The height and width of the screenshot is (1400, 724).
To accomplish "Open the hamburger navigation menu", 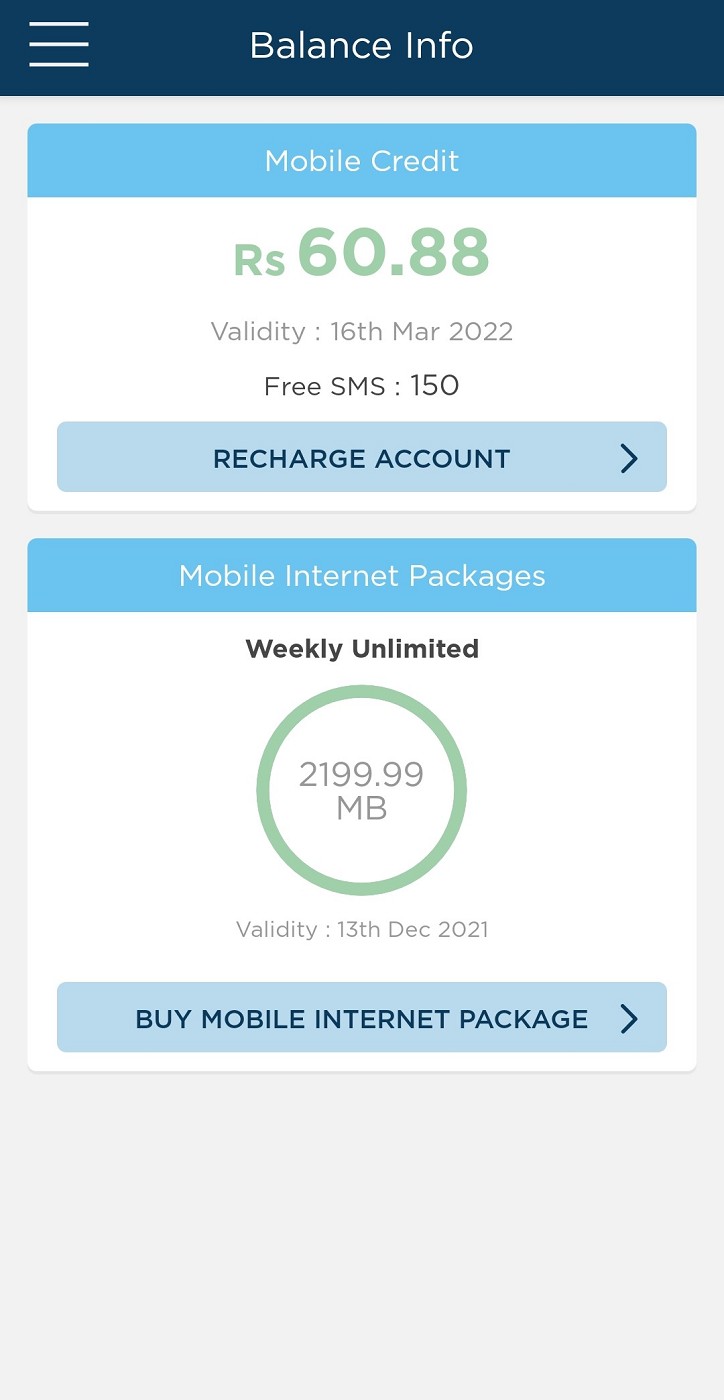I will coord(58,45).
